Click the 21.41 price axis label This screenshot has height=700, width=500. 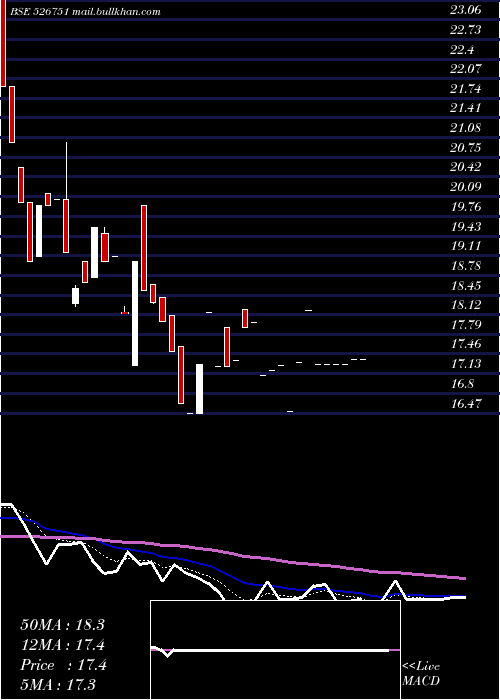(x=466, y=108)
